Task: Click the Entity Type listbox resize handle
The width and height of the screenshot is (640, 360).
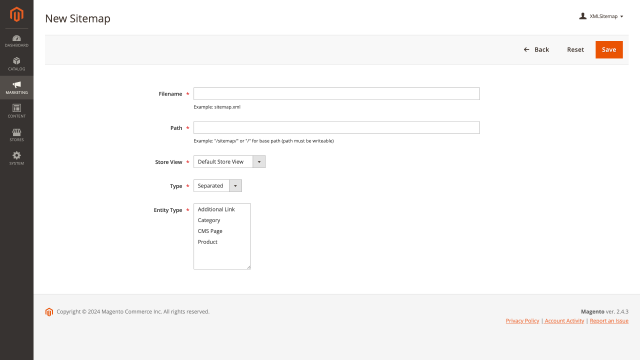Action: (248, 267)
